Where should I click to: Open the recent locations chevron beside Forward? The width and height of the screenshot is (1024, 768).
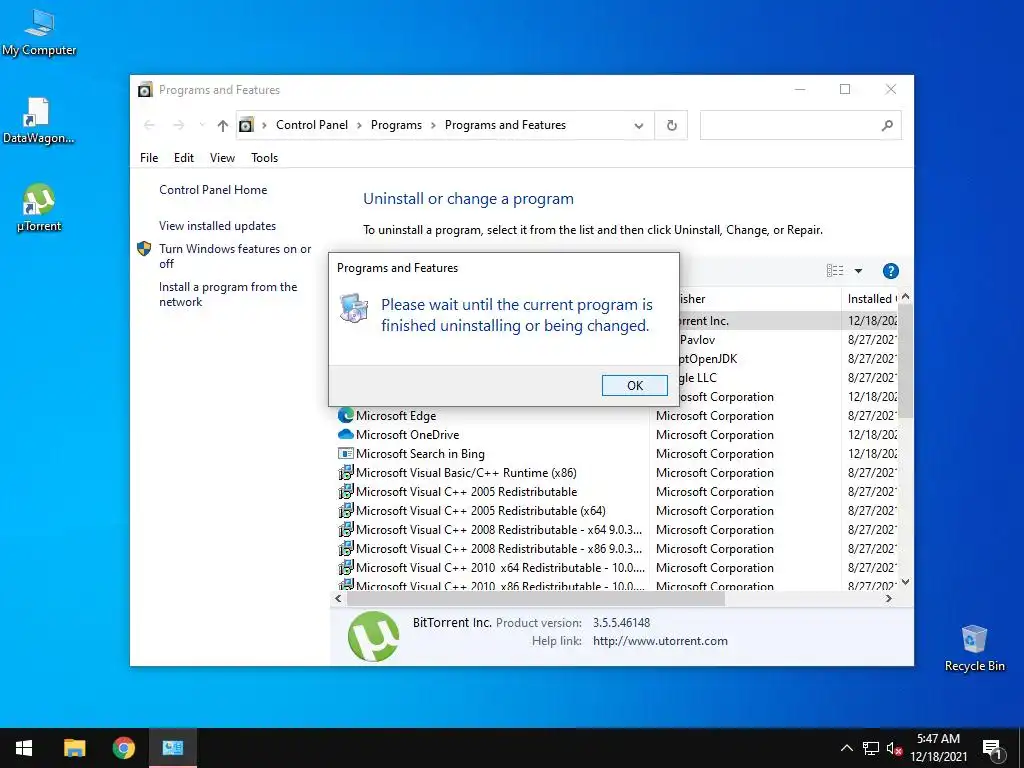click(202, 125)
